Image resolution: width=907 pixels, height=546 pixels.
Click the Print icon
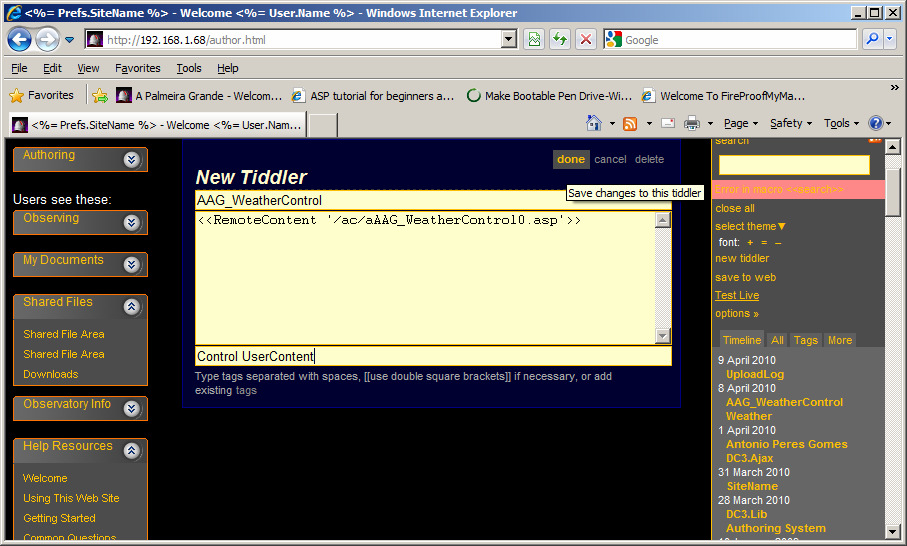692,123
